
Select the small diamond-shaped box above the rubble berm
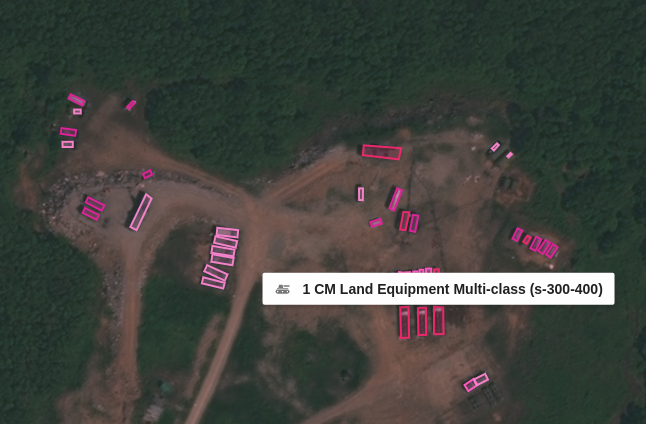click(x=147, y=174)
